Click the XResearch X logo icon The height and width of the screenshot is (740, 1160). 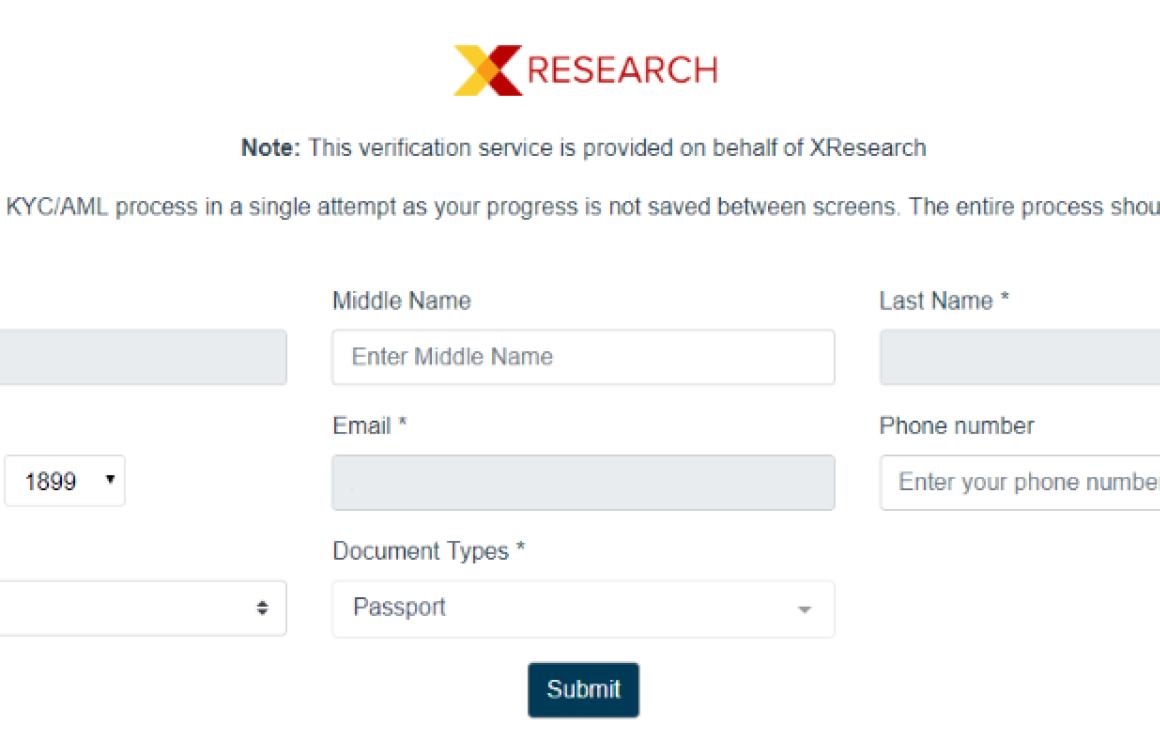pyautogui.click(x=488, y=70)
